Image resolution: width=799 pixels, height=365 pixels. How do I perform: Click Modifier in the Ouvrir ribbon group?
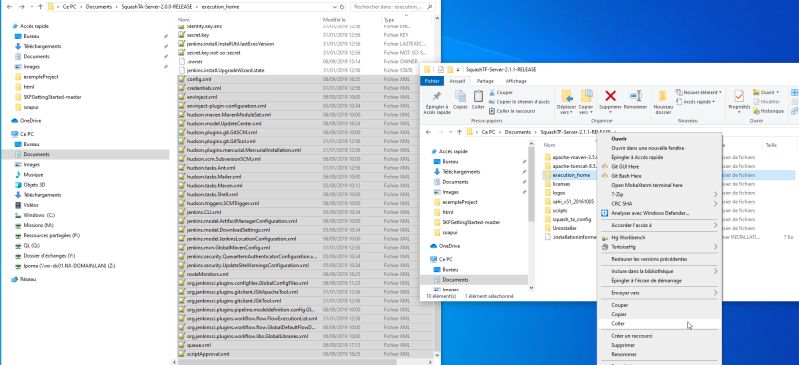coord(767,102)
